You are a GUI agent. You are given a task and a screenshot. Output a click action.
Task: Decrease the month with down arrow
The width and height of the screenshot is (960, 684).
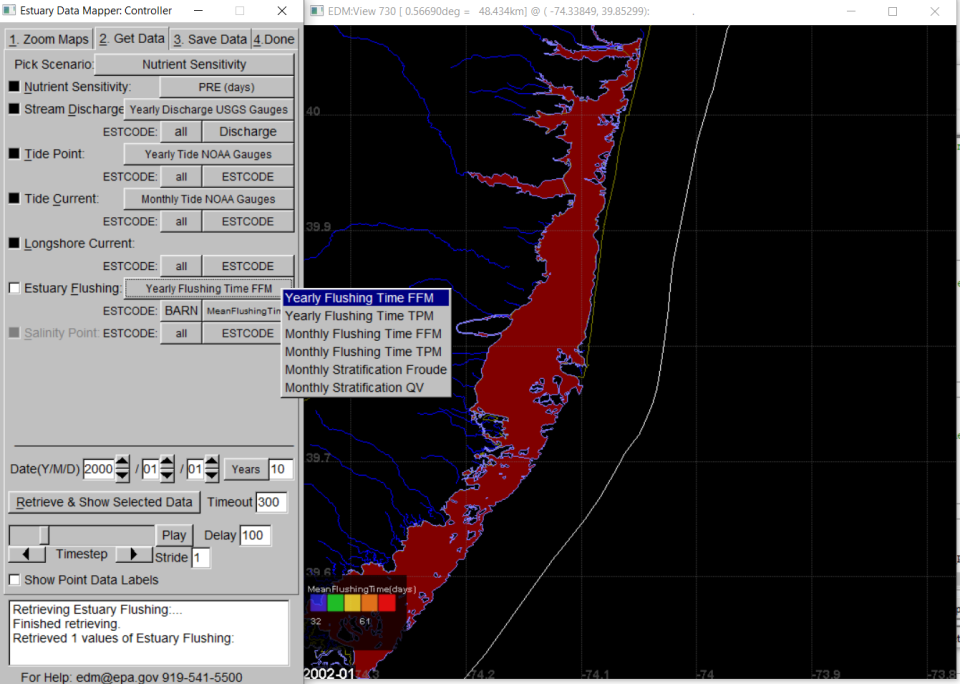(x=167, y=475)
